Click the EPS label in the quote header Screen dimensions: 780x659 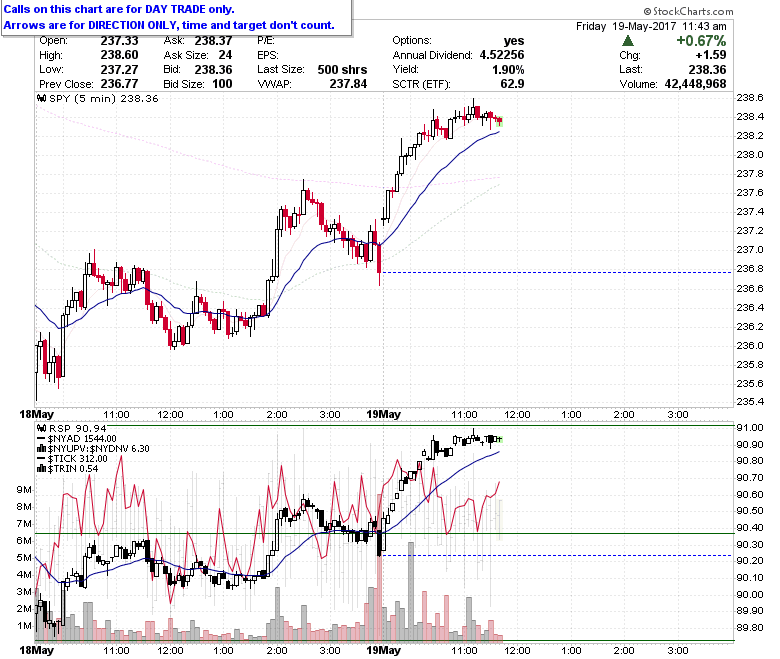pos(268,55)
